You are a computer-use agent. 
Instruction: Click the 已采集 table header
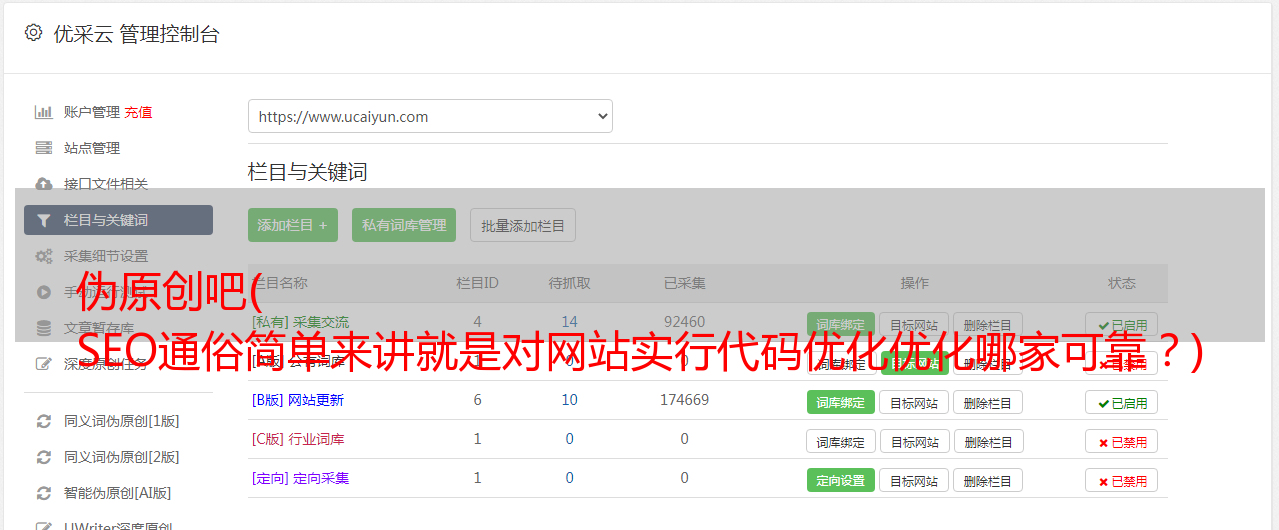click(684, 283)
